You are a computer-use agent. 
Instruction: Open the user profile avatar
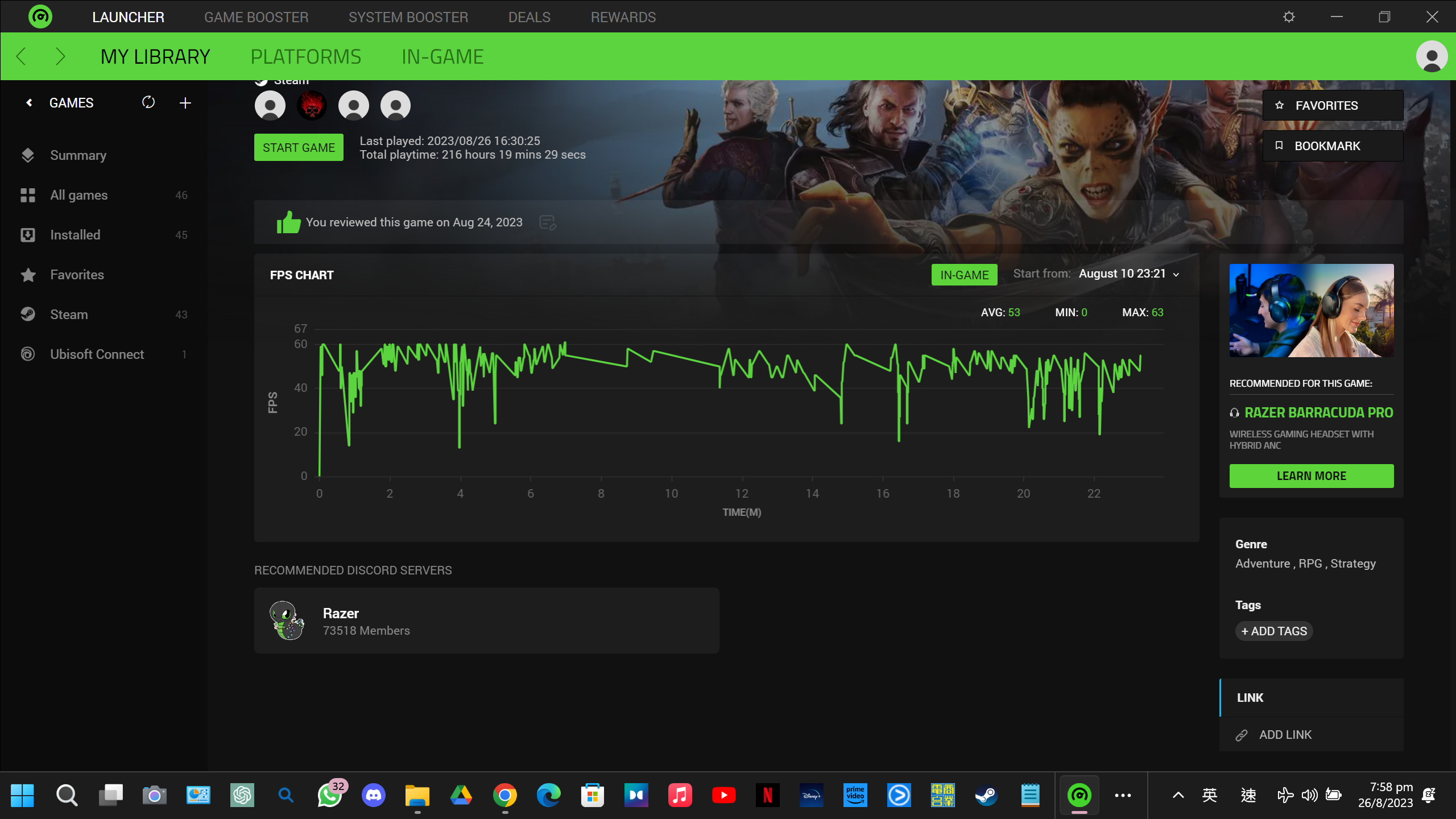(x=1431, y=56)
